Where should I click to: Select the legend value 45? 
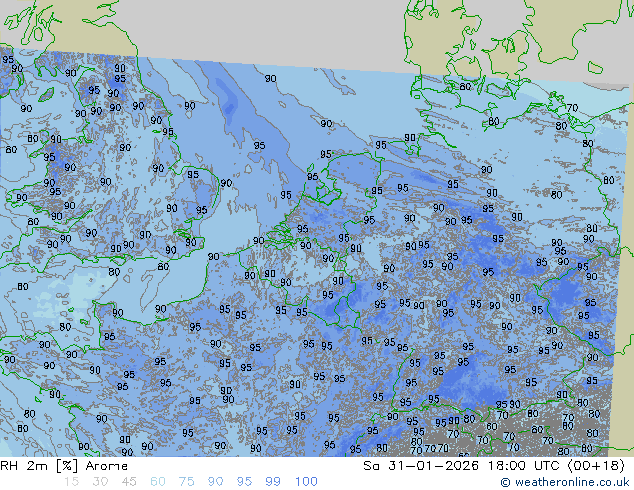129,482
